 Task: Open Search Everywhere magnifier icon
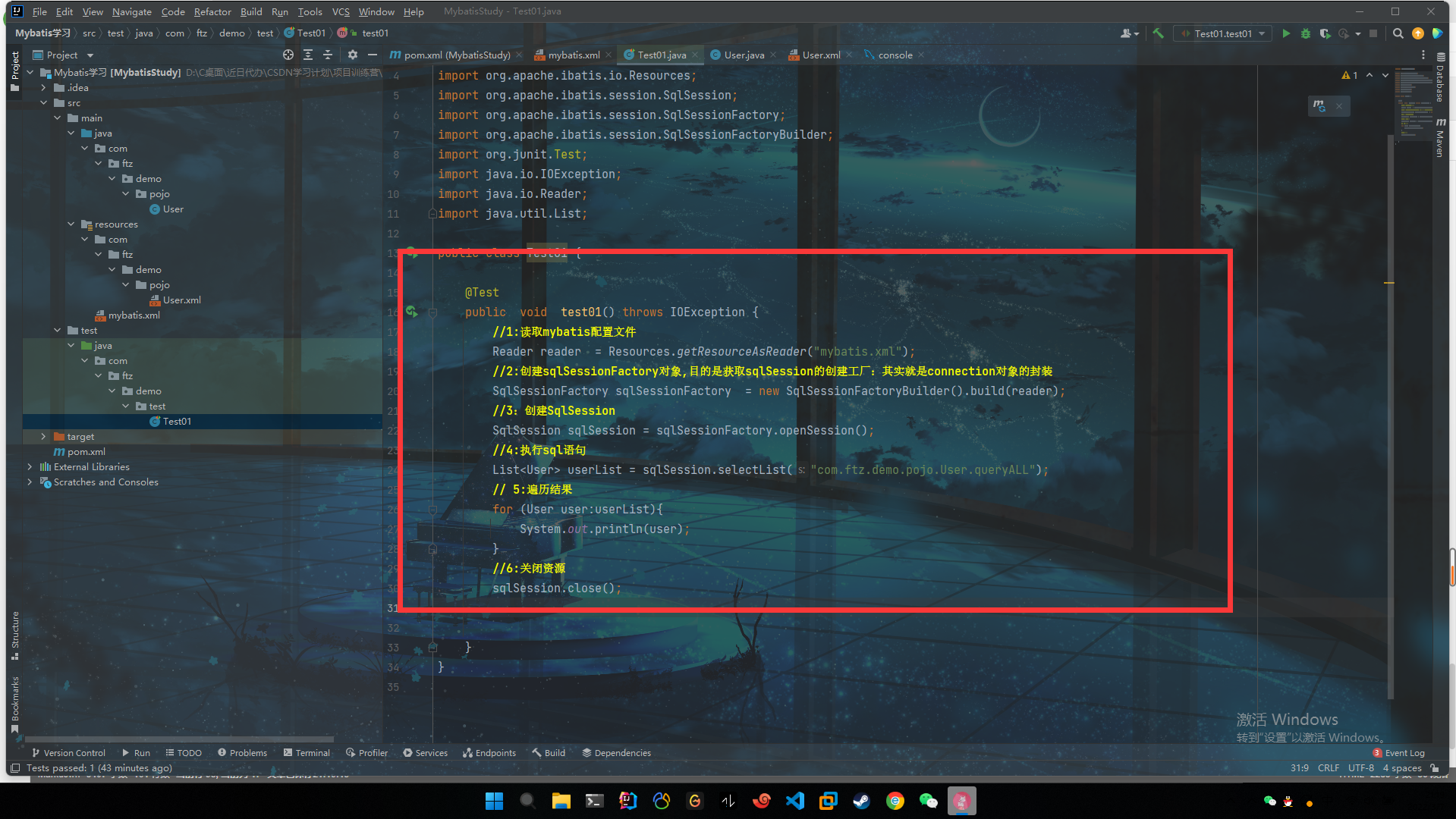[1398, 33]
